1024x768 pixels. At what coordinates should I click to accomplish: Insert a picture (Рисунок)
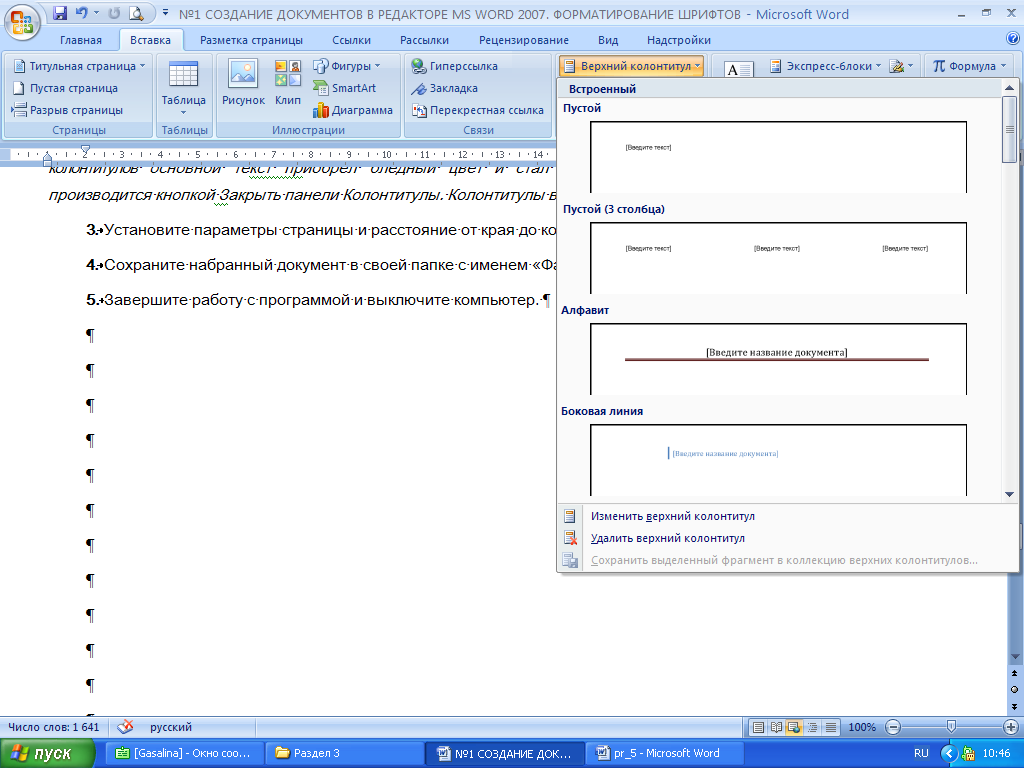tap(243, 83)
